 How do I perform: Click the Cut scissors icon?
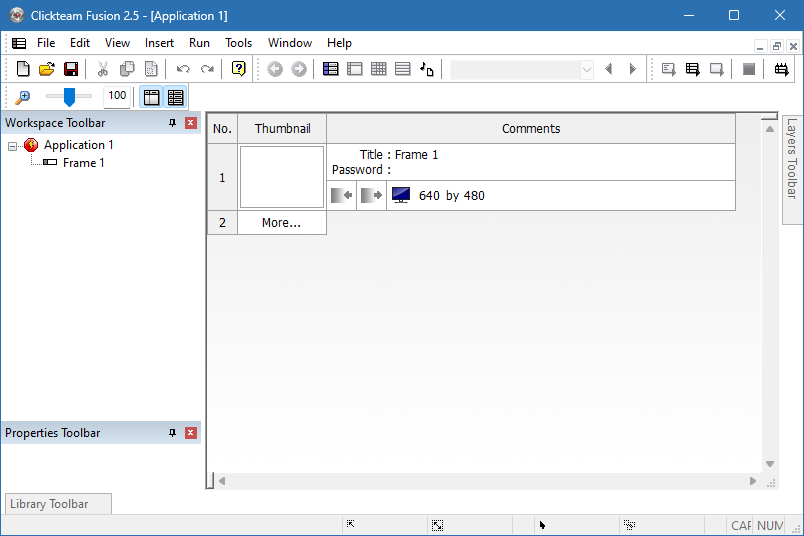(x=103, y=69)
